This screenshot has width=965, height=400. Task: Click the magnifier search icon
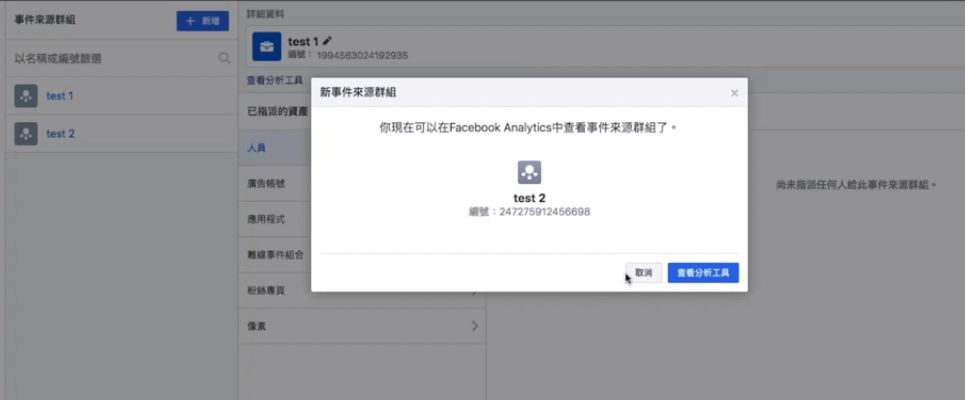point(224,59)
